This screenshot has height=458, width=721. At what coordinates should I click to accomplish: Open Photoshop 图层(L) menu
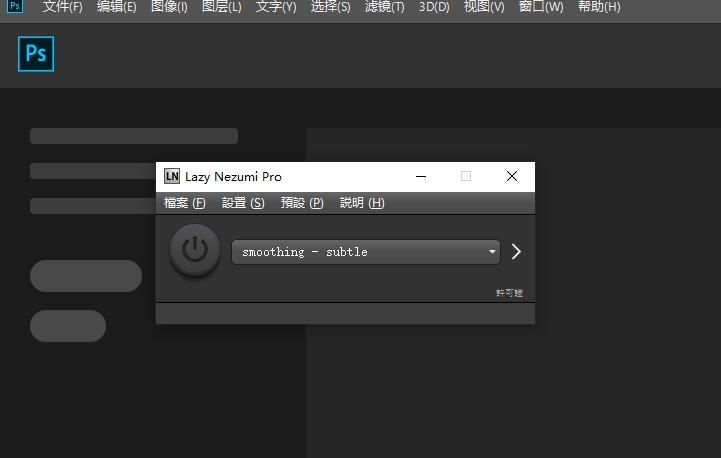pyautogui.click(x=222, y=7)
